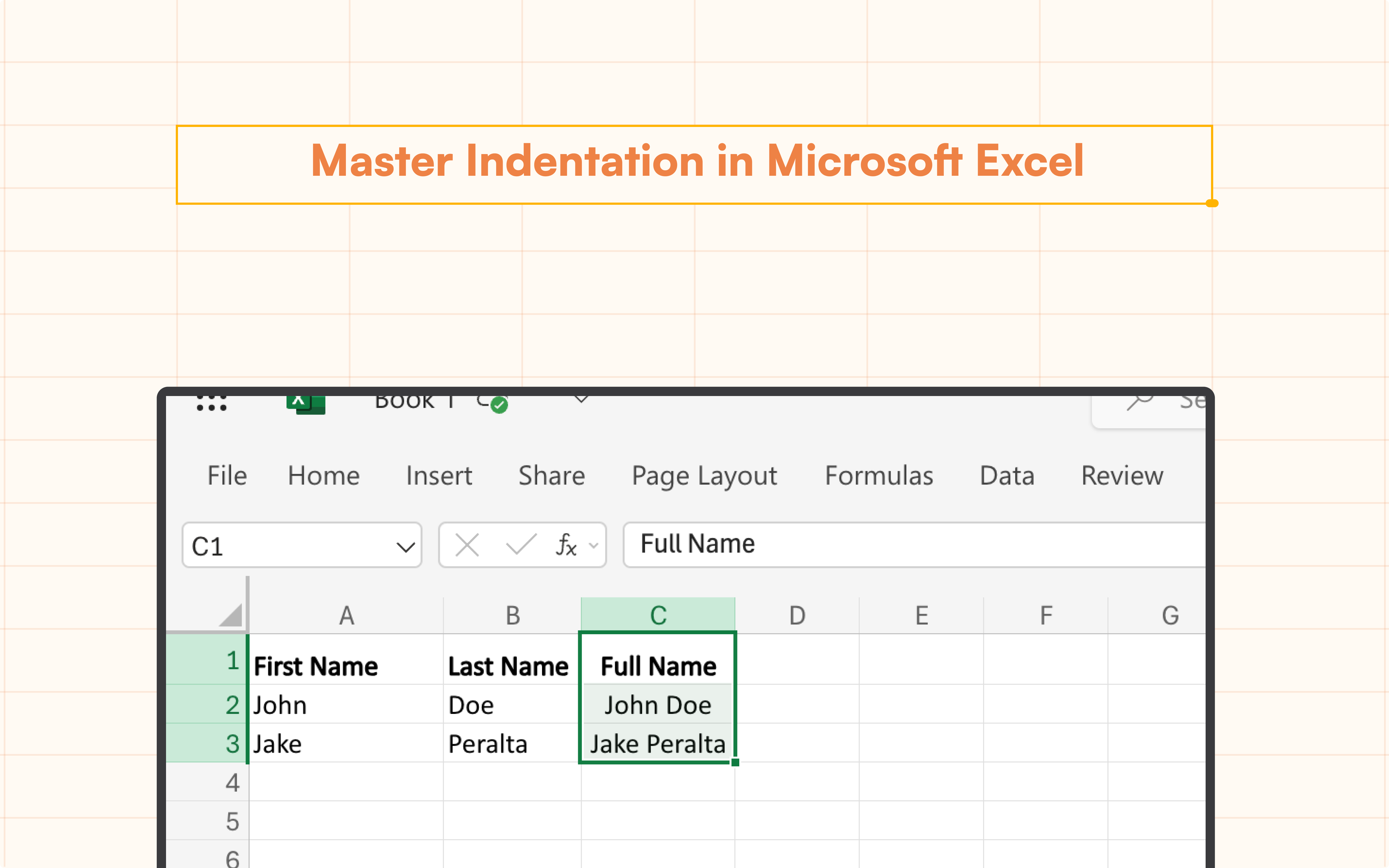The width and height of the screenshot is (1389, 868).
Task: Expand the Name Box dropdown arrow
Action: point(406,547)
